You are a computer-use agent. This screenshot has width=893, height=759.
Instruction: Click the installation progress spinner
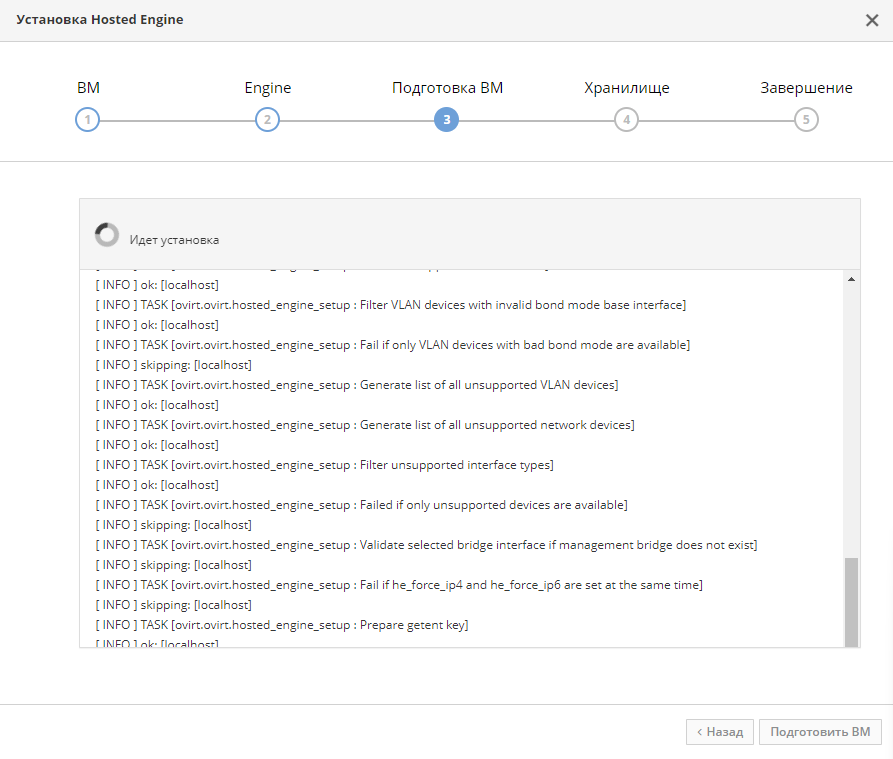coord(107,235)
